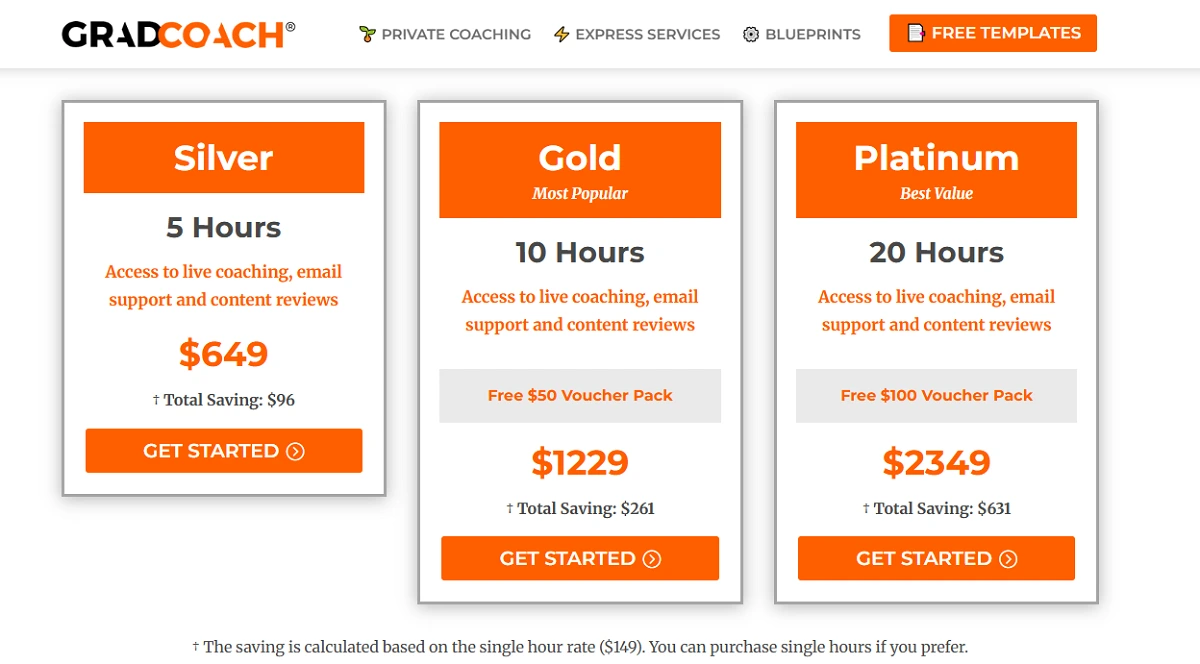The width and height of the screenshot is (1200, 664).
Task: Select the Platinum Best Value header
Action: click(x=936, y=170)
